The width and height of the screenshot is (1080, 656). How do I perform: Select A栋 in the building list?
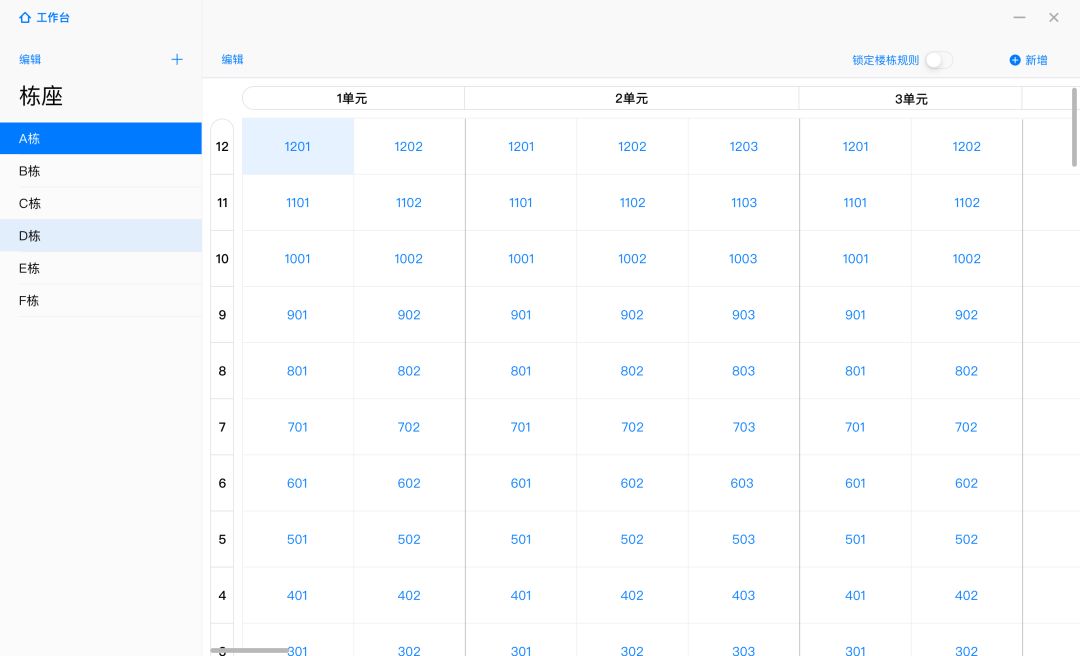101,139
